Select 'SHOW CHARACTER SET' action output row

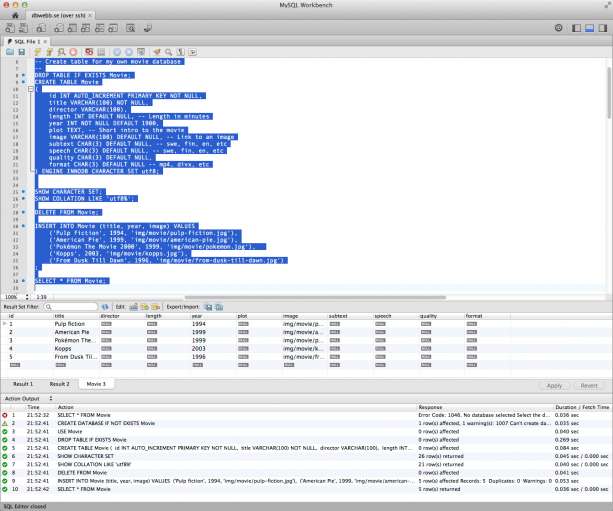[x=306, y=456]
